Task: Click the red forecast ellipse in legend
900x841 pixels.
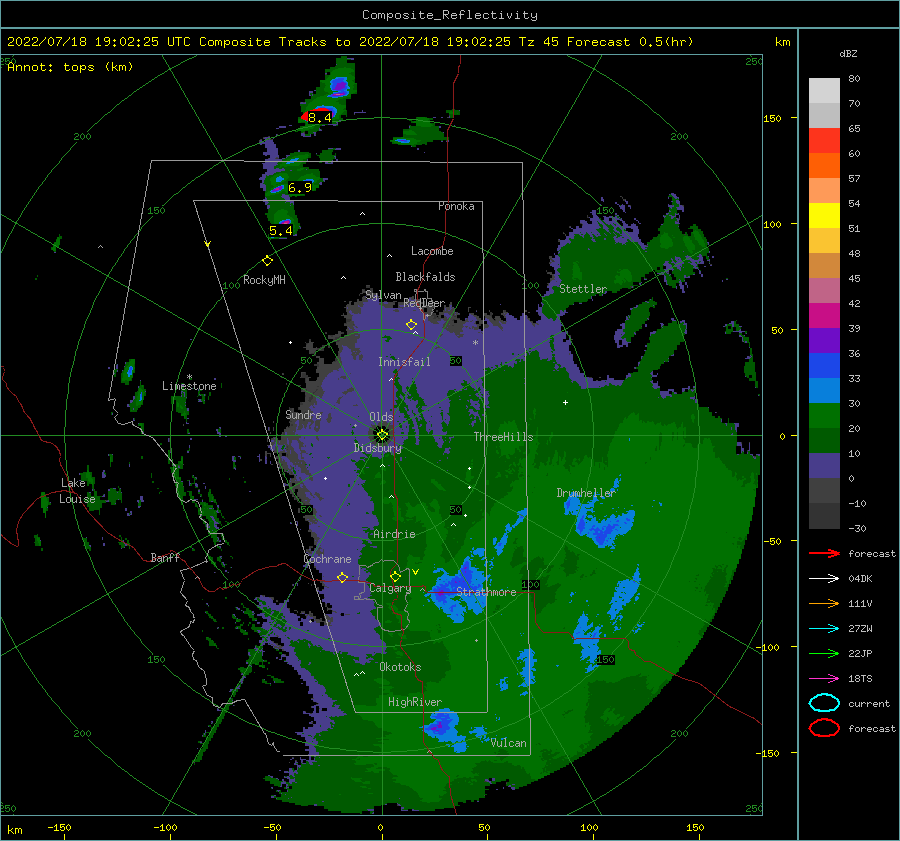Action: pos(824,728)
